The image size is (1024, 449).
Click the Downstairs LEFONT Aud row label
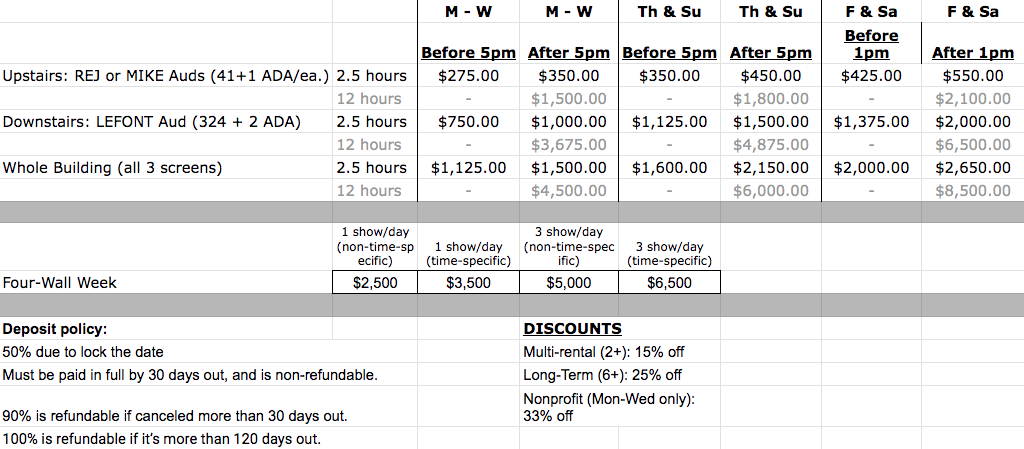pyautogui.click(x=152, y=121)
